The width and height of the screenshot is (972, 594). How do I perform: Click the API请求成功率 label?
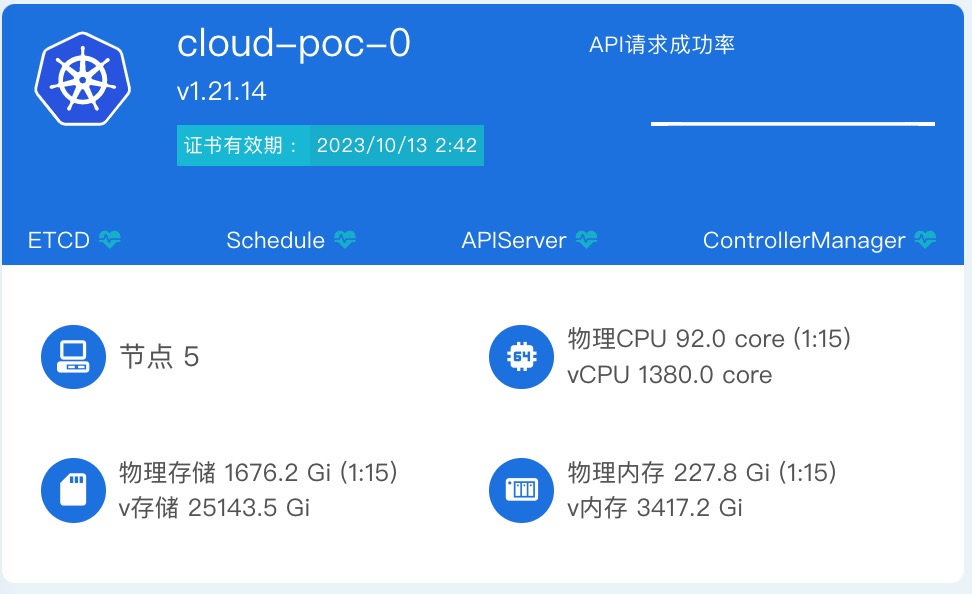662,45
